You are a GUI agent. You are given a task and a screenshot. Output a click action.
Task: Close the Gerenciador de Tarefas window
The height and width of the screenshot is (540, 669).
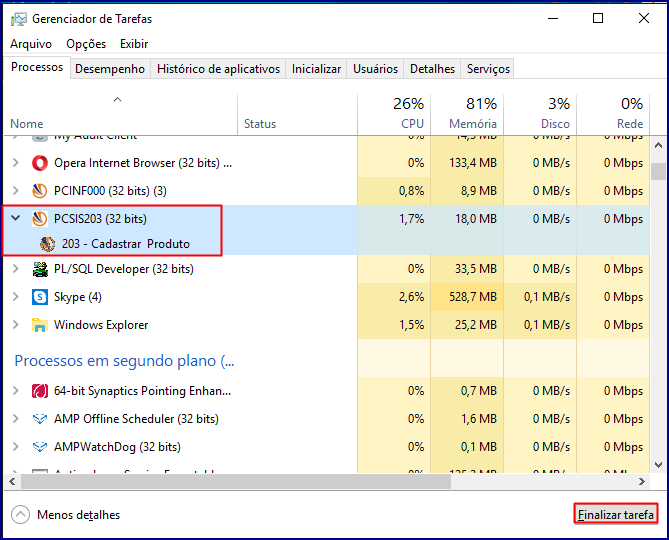(644, 18)
